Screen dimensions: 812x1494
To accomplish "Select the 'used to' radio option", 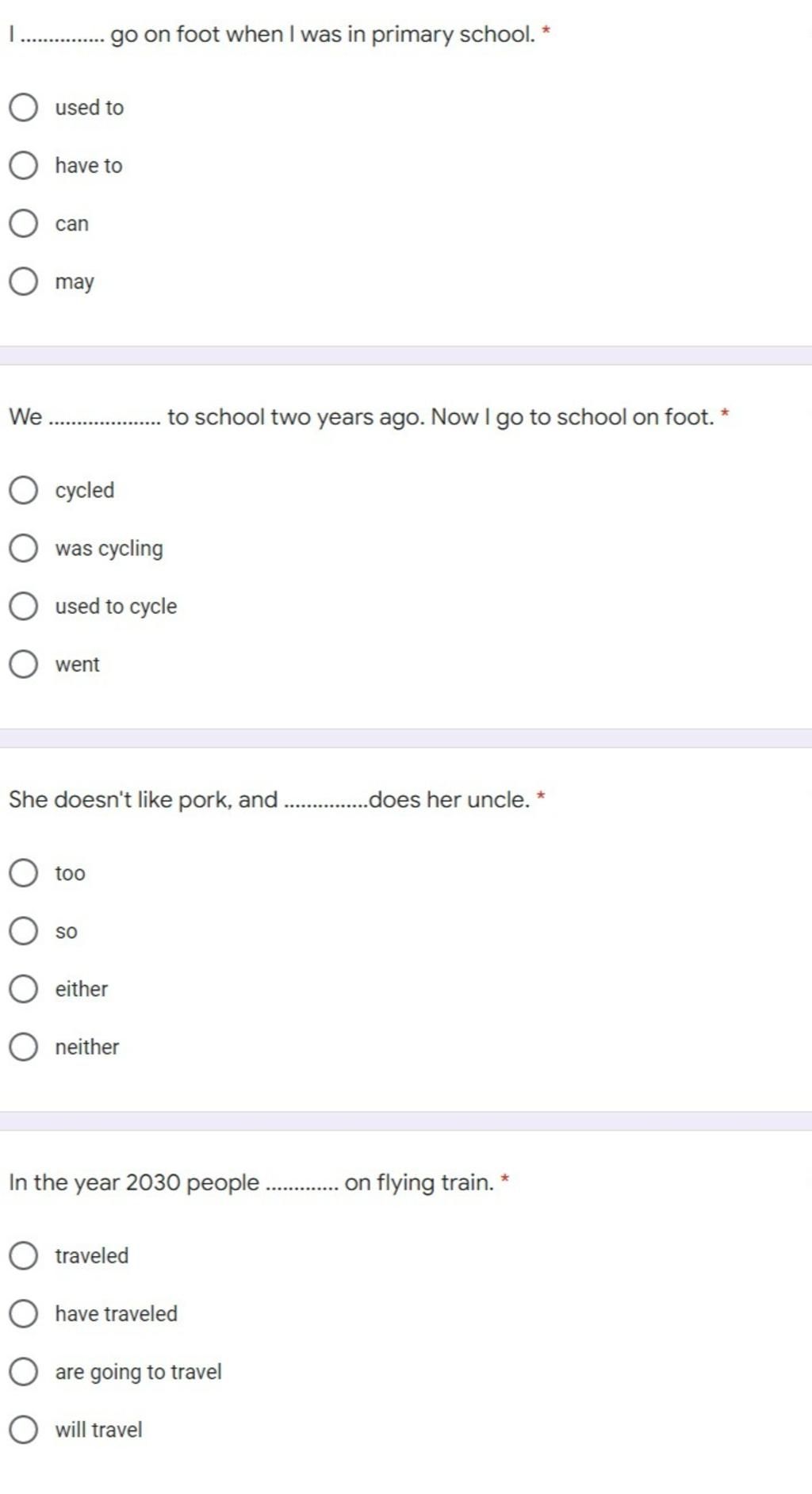I will coord(24,107).
